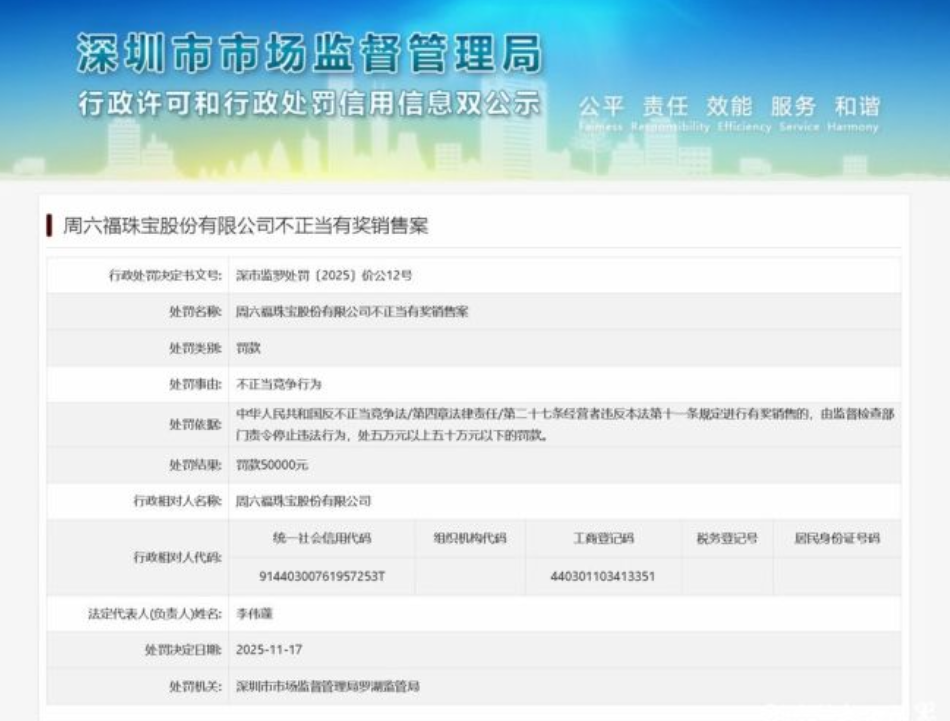
Task: Click the 统一社会信用代码 column header
Action: [x=322, y=538]
